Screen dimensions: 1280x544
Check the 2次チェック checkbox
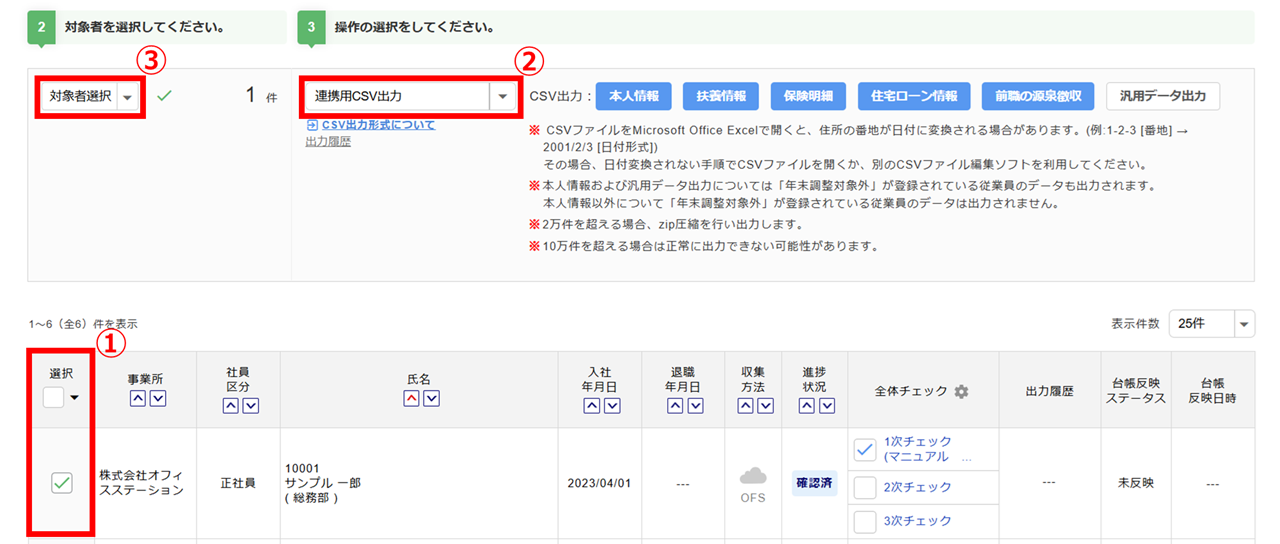click(865, 488)
